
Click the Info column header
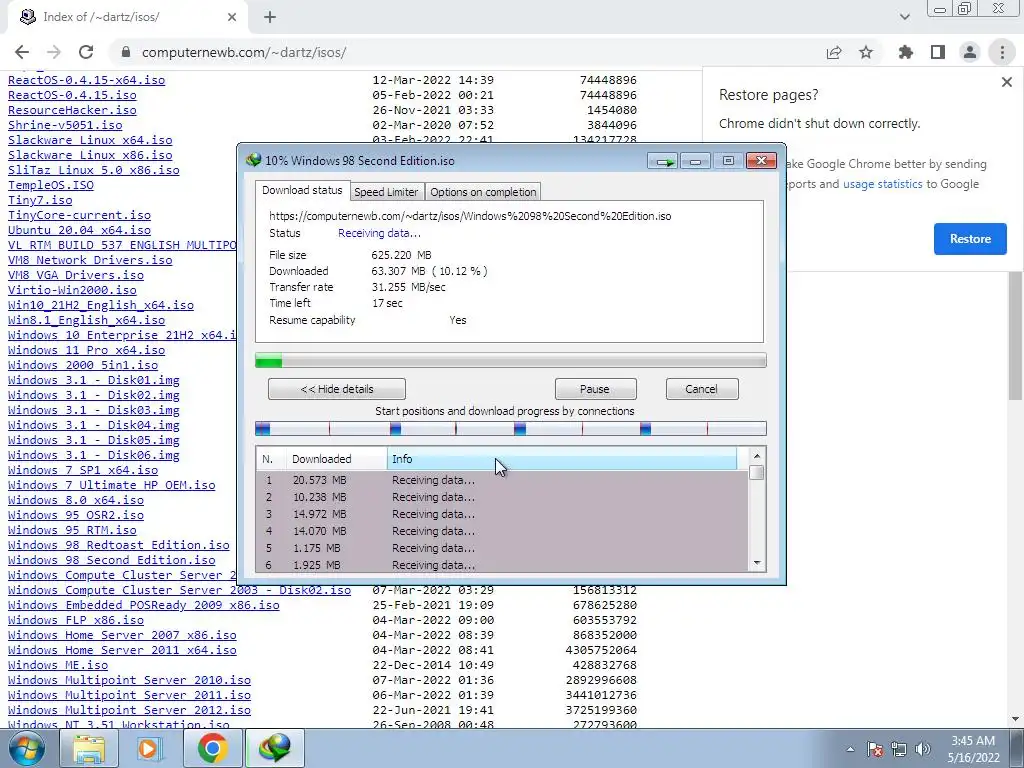[562, 459]
